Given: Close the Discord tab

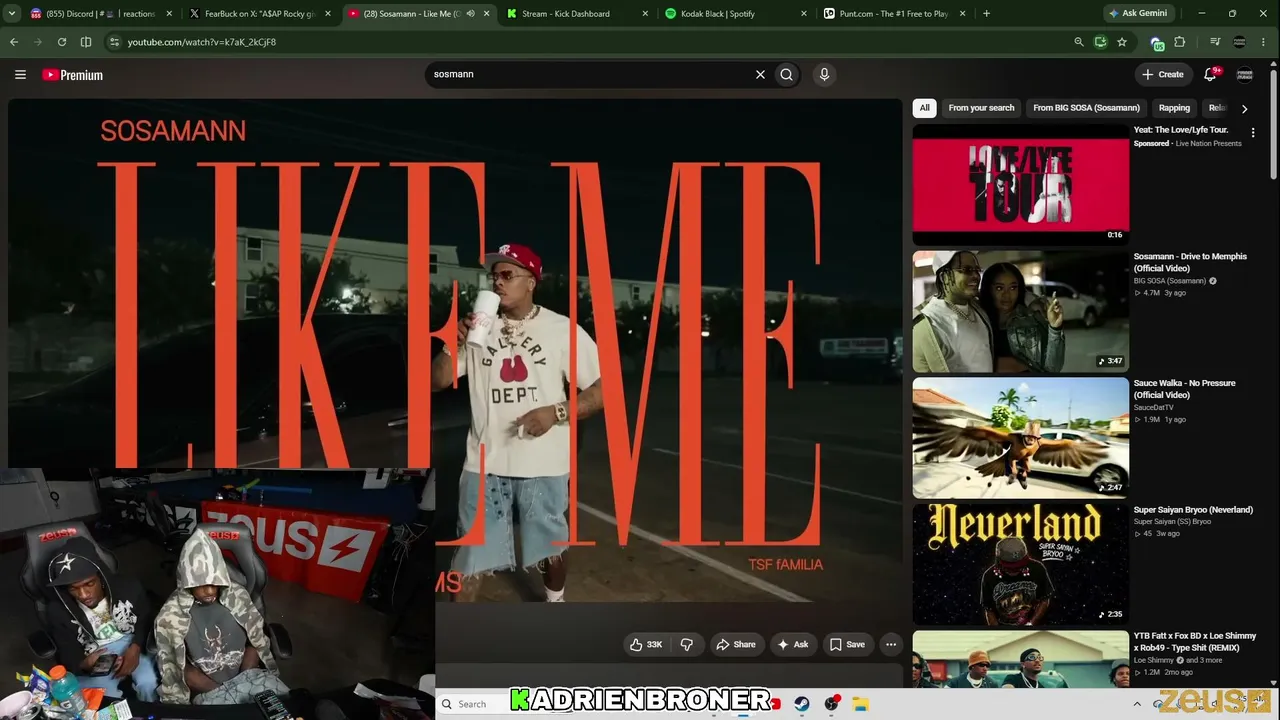Looking at the screenshot, I should click(x=169, y=14).
